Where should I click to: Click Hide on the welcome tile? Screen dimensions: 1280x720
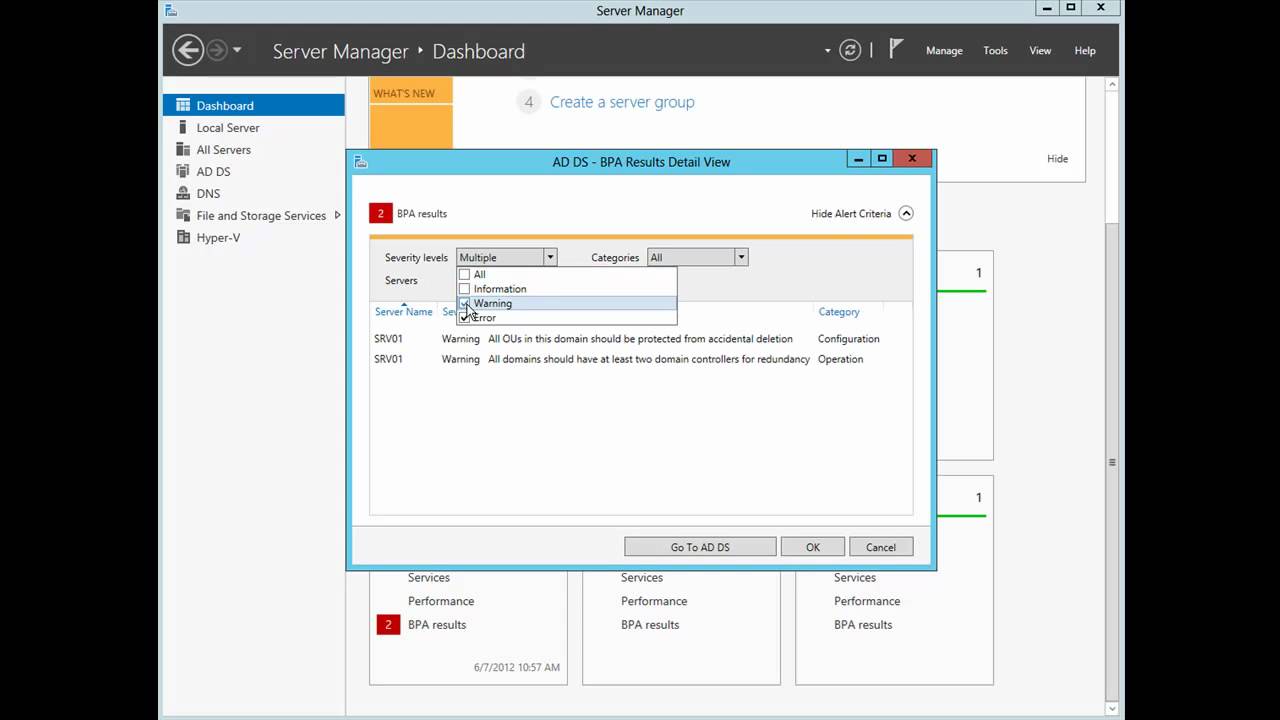1057,158
